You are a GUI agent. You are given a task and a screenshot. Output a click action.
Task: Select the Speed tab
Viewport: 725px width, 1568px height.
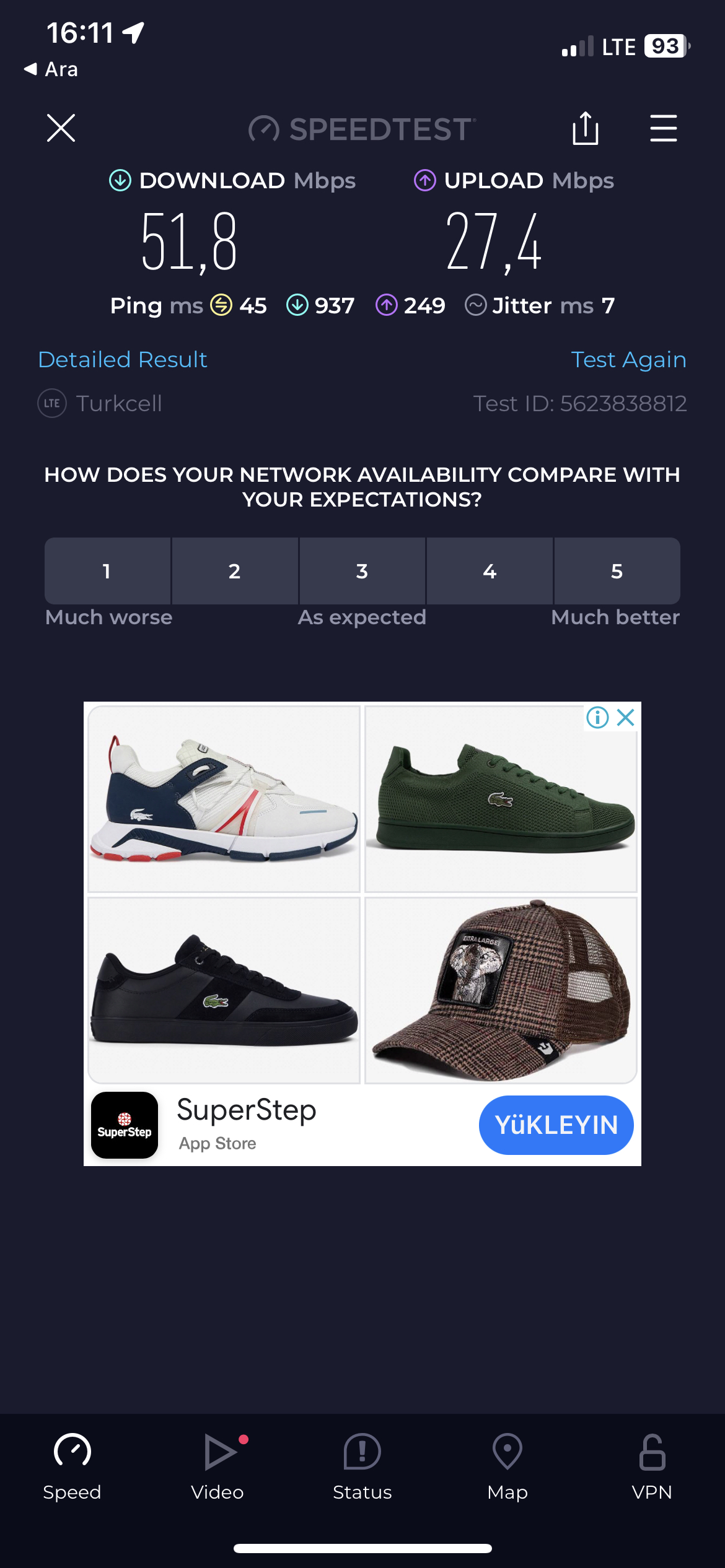[72, 1467]
